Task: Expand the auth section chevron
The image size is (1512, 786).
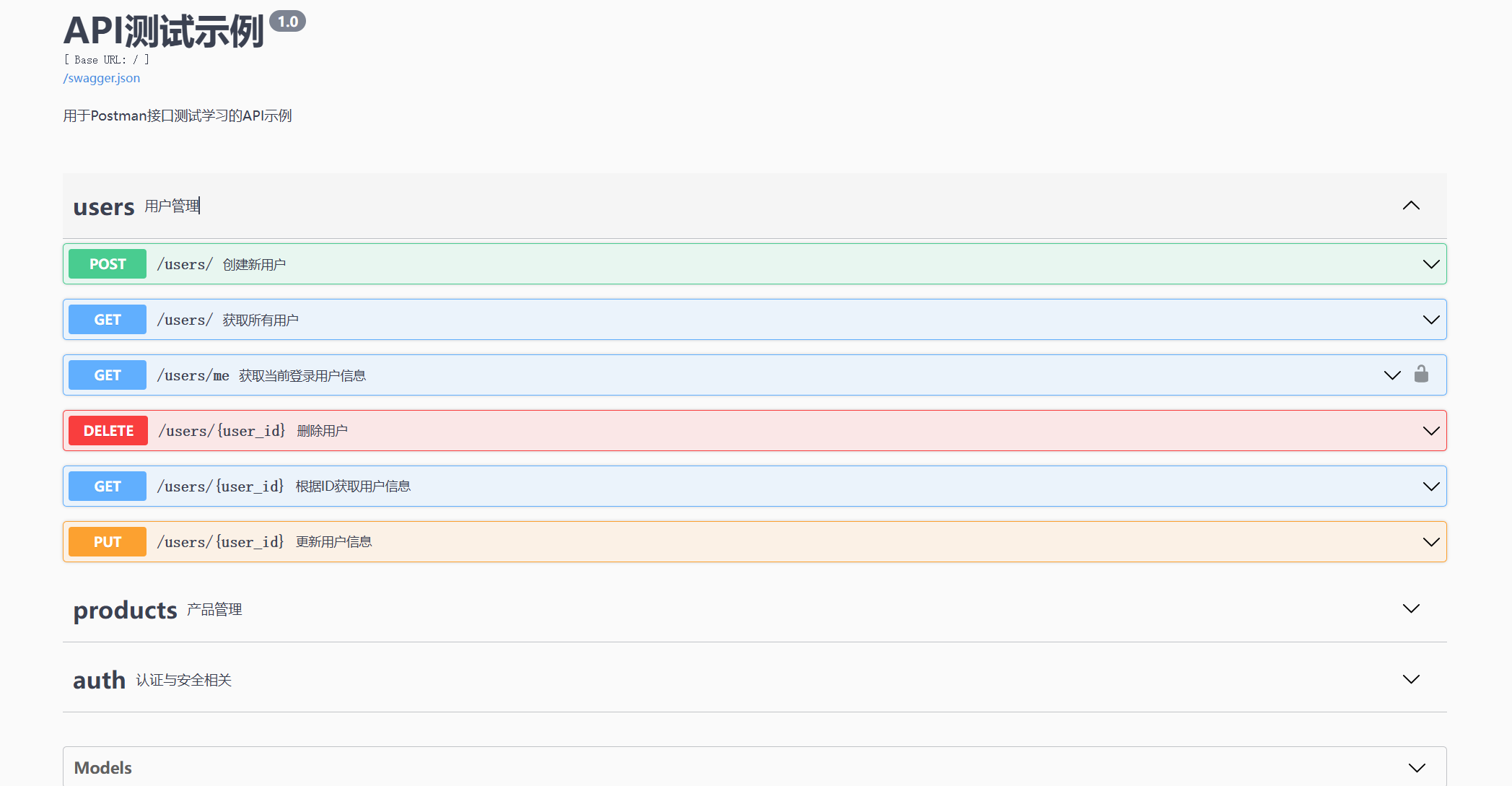Action: pos(1411,679)
